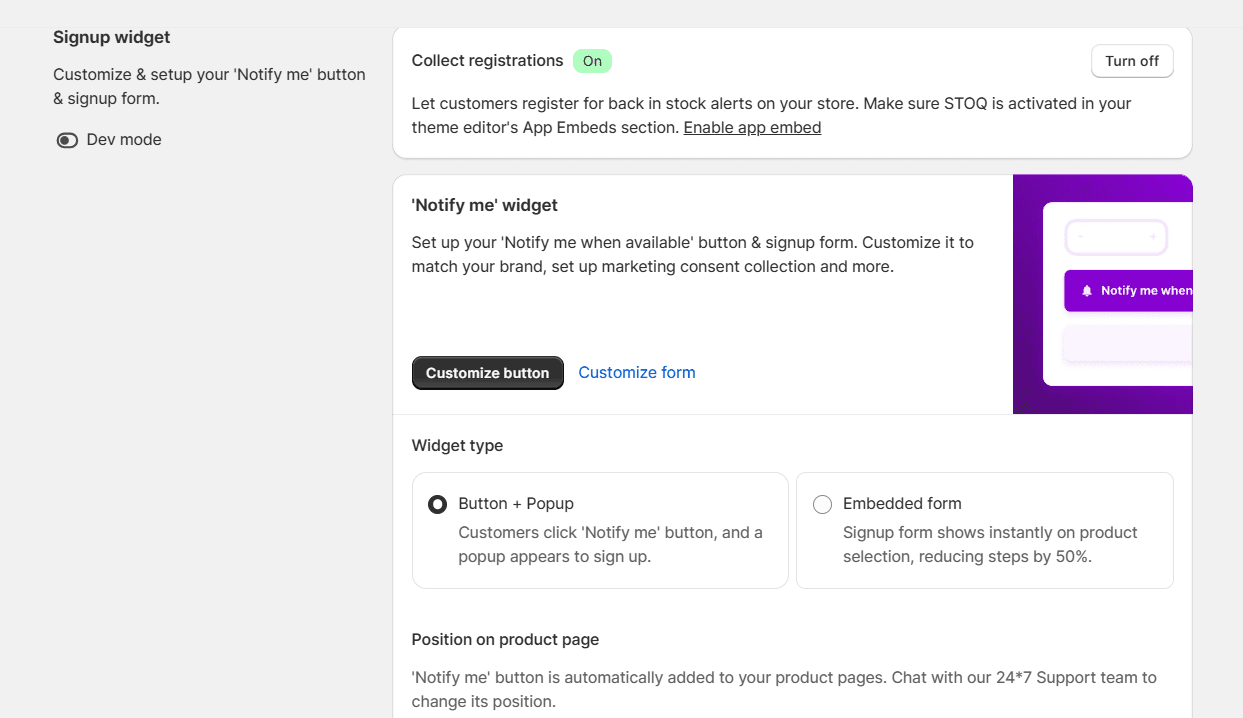The image size is (1243, 718).
Task: Click the quantity selector in the preview
Action: click(x=1117, y=237)
